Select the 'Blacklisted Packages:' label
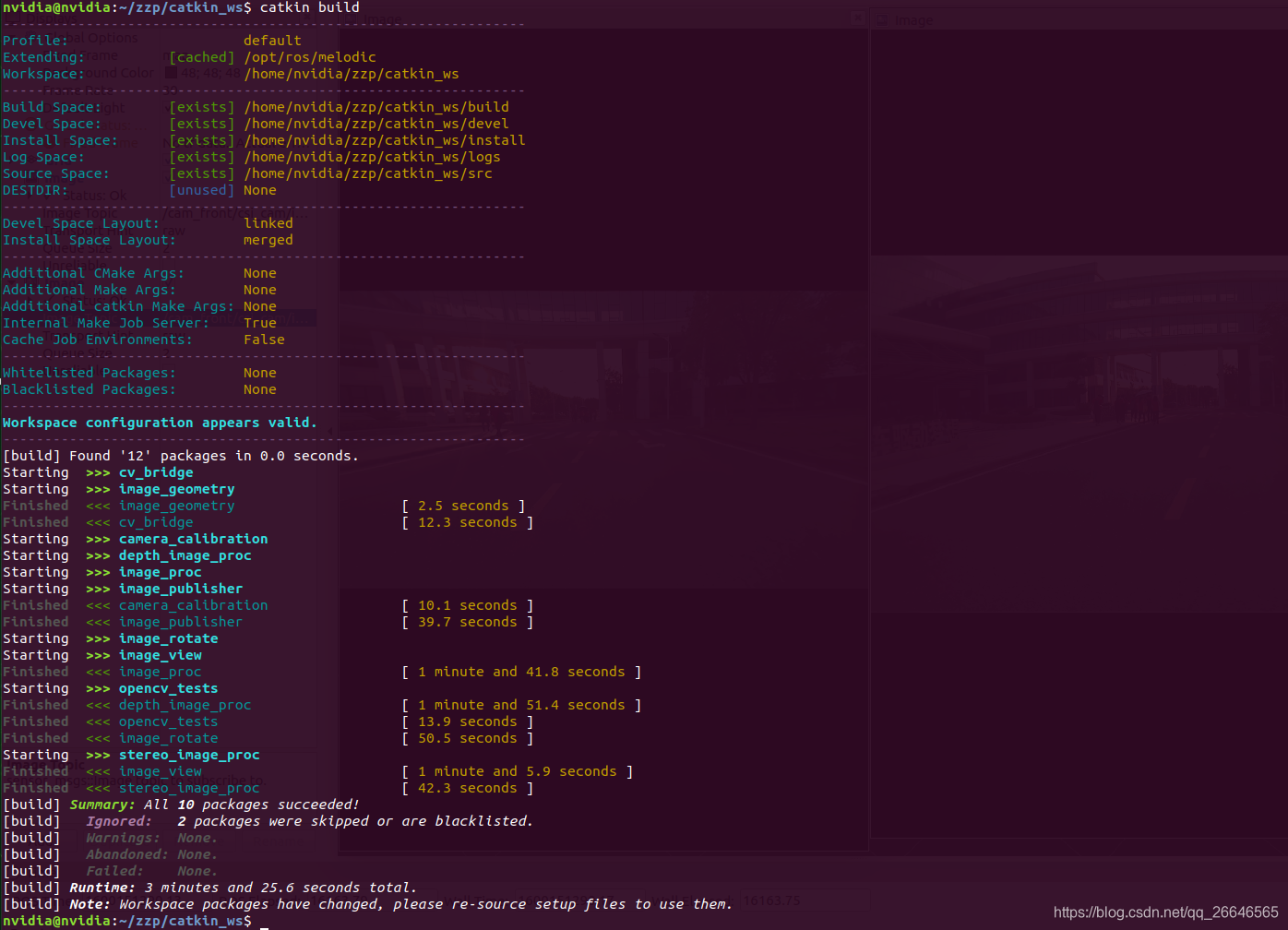The image size is (1288, 930). point(89,389)
